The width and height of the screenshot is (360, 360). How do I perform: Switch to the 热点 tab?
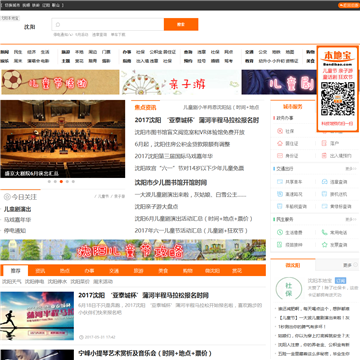pos(65,271)
